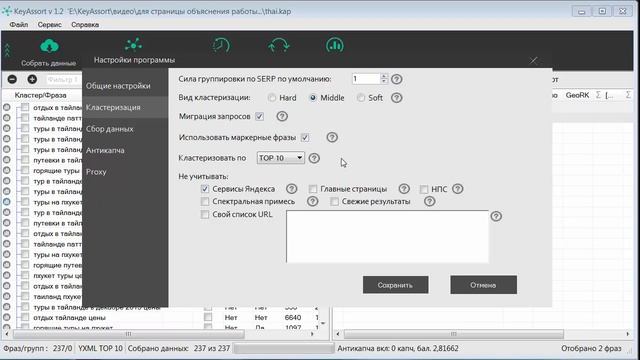Click the Сохранить button

pos(396,285)
